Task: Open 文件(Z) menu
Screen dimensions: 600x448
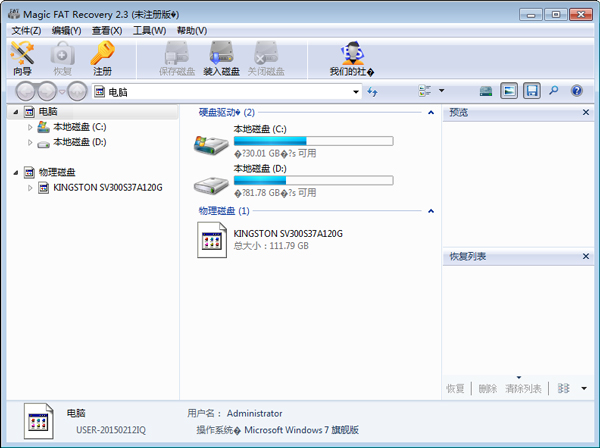Action: 26,31
